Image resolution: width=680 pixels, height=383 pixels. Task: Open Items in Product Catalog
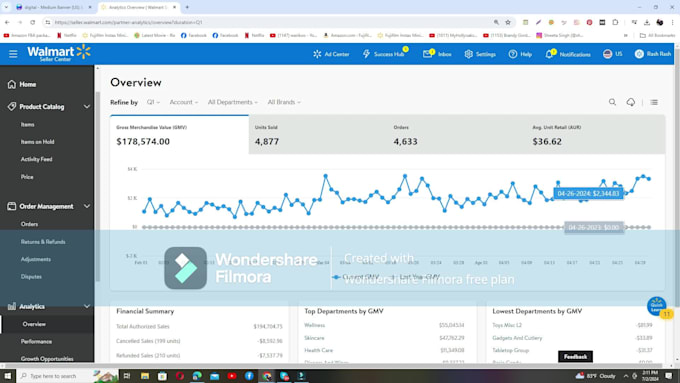point(27,124)
